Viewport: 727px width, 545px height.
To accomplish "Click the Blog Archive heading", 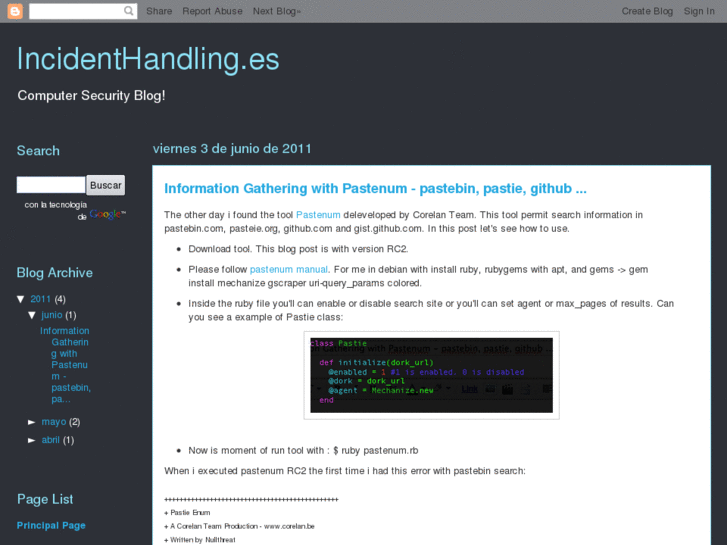I will click(55, 273).
